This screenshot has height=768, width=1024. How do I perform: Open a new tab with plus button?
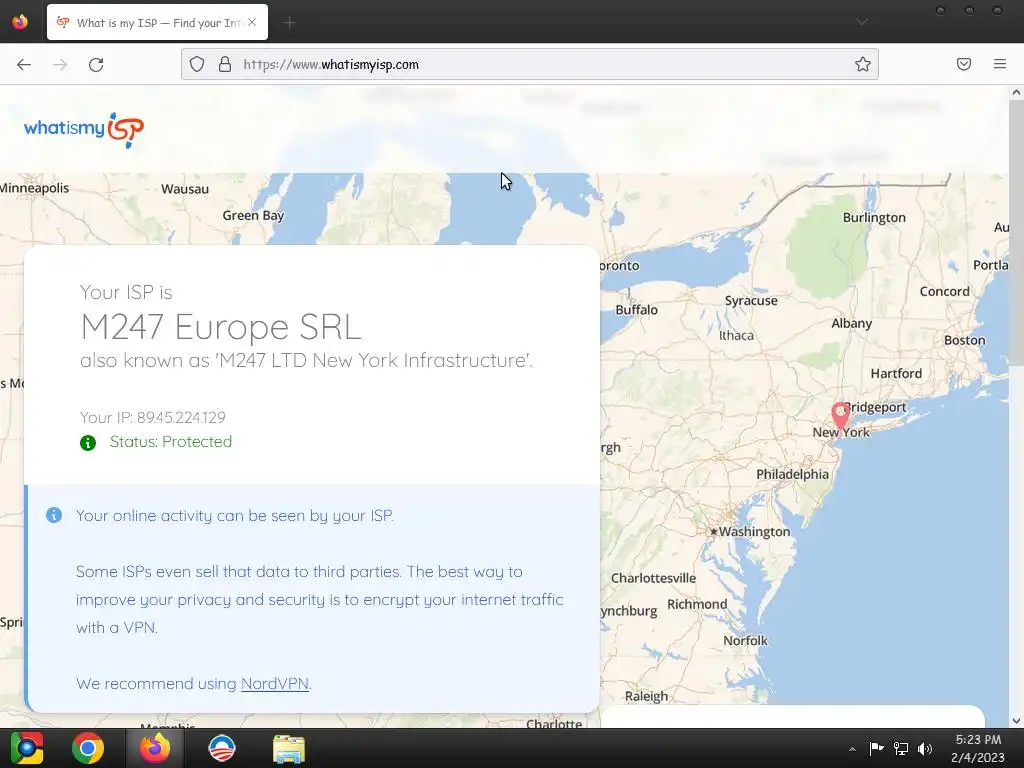(x=290, y=23)
